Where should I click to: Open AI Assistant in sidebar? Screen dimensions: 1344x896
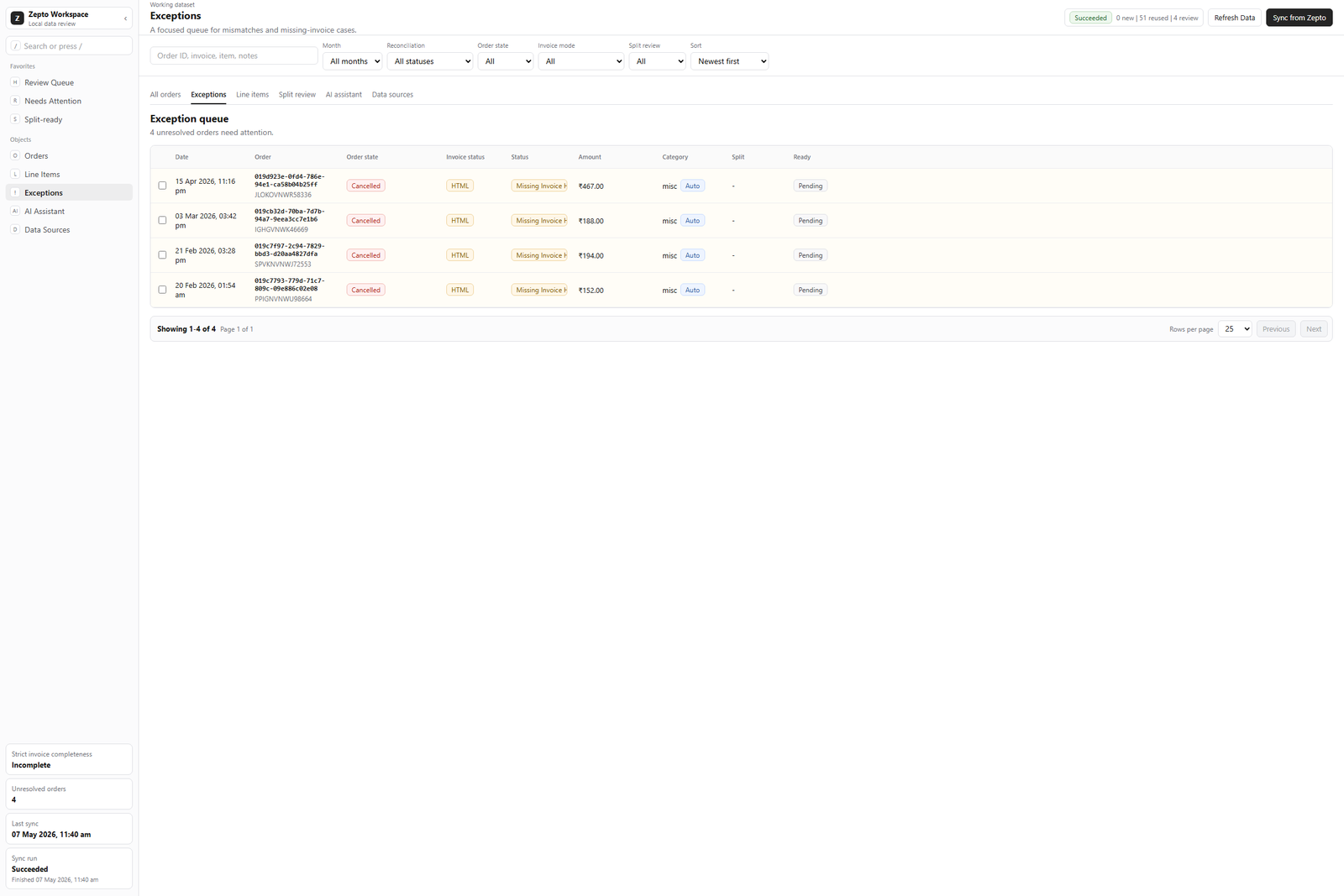click(69, 211)
